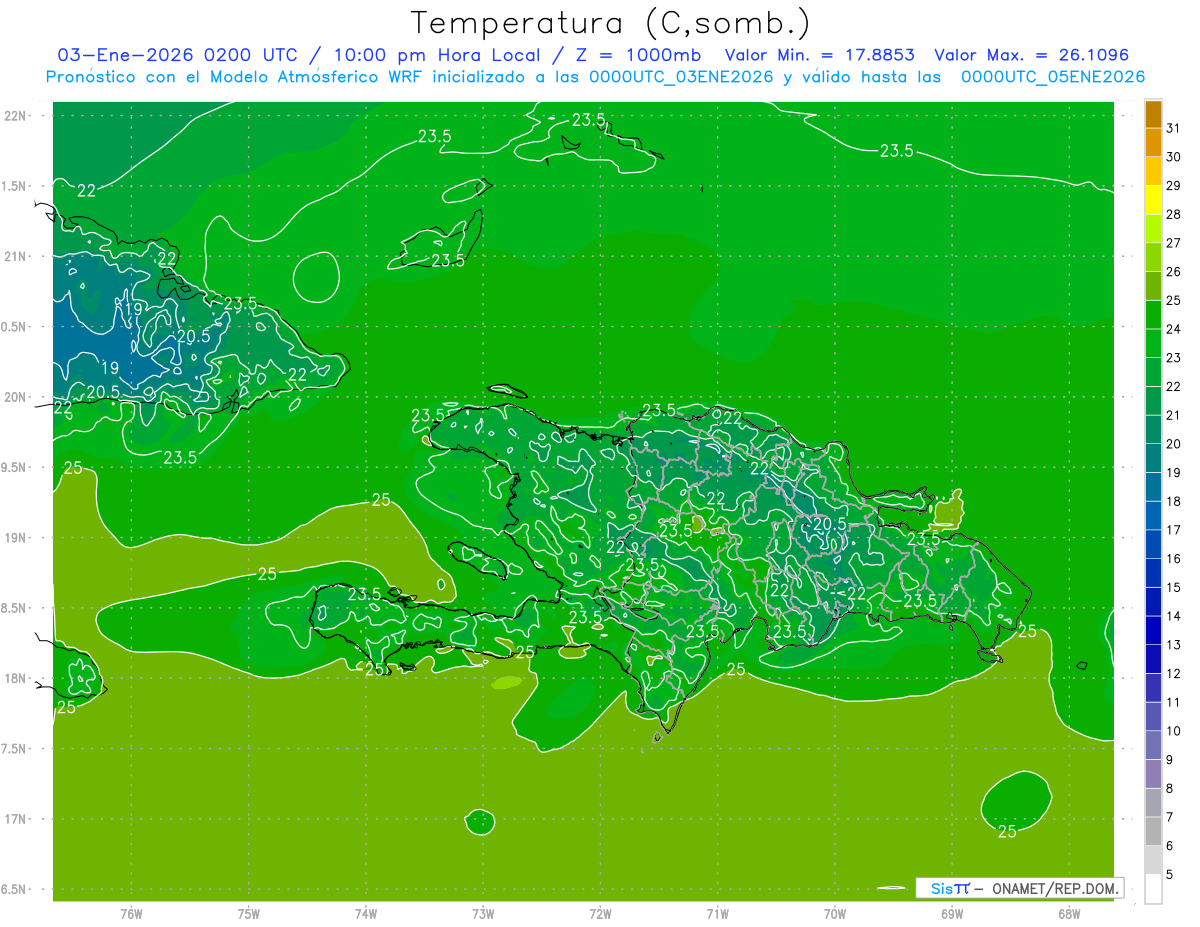The height and width of the screenshot is (927, 1200).
Task: Click the 72W longitude axis label
Action: click(x=600, y=913)
